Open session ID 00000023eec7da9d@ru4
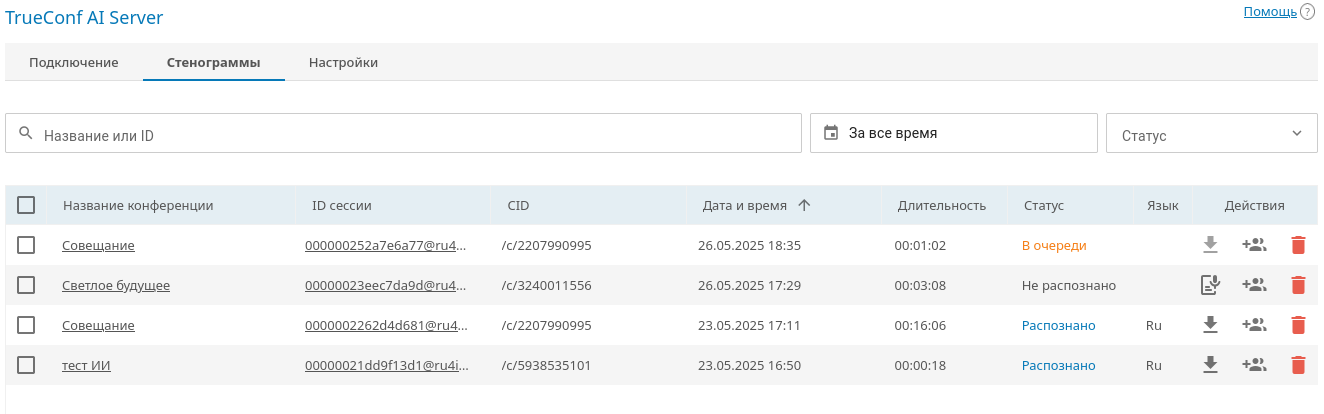This screenshot has width=1324, height=414. [386, 285]
